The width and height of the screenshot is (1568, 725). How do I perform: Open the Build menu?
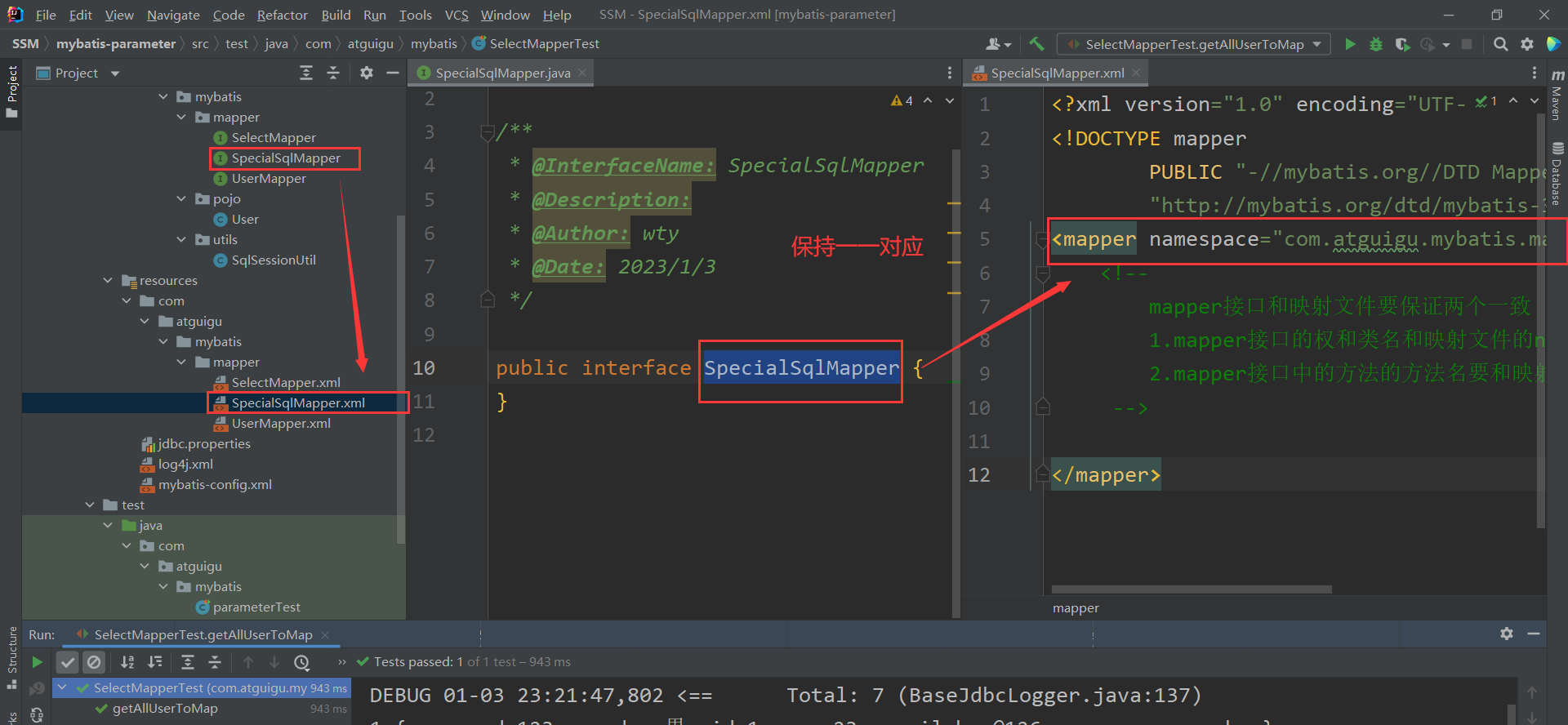coord(336,15)
